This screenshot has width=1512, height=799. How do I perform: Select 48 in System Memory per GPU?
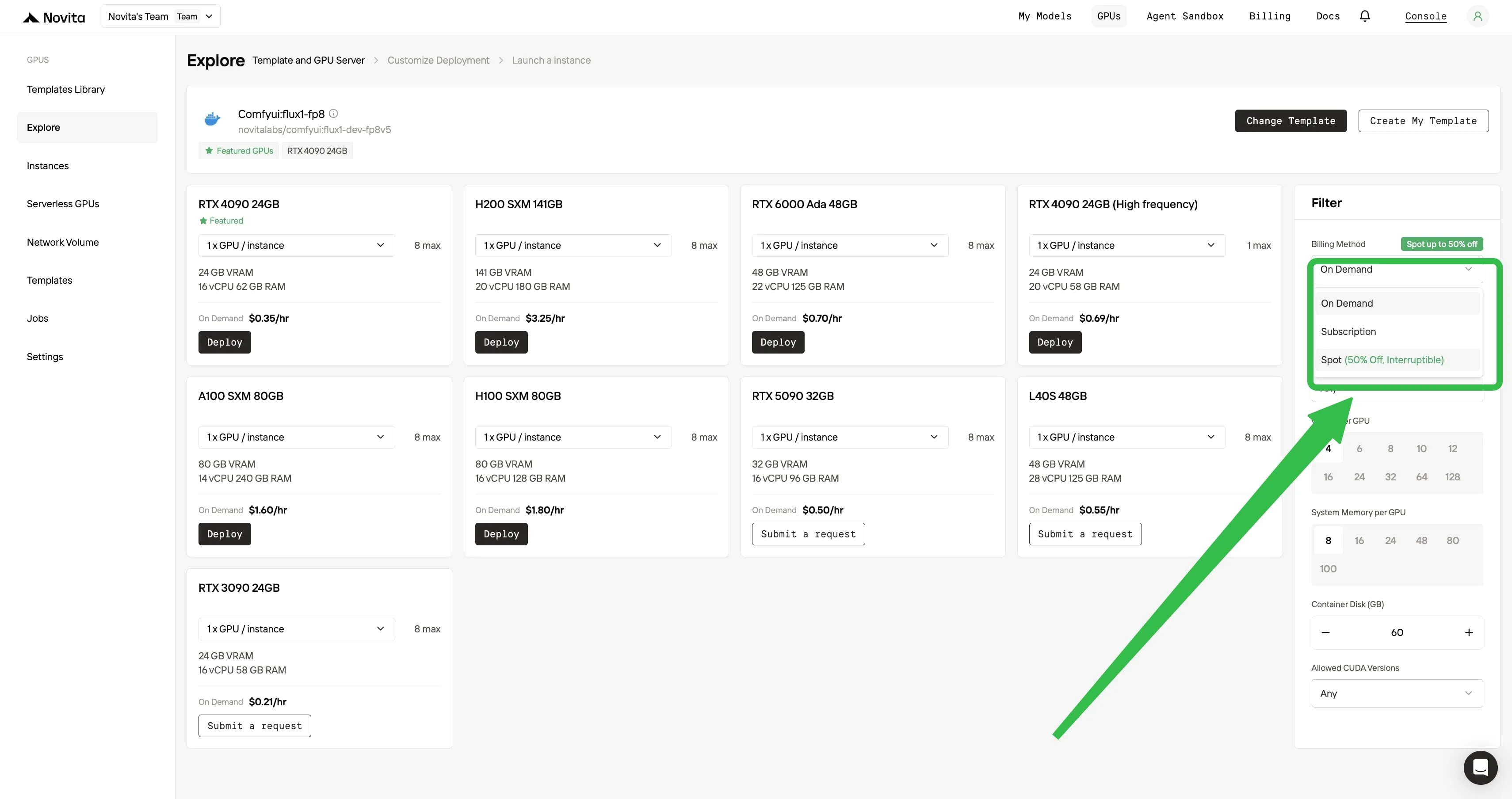click(1421, 540)
